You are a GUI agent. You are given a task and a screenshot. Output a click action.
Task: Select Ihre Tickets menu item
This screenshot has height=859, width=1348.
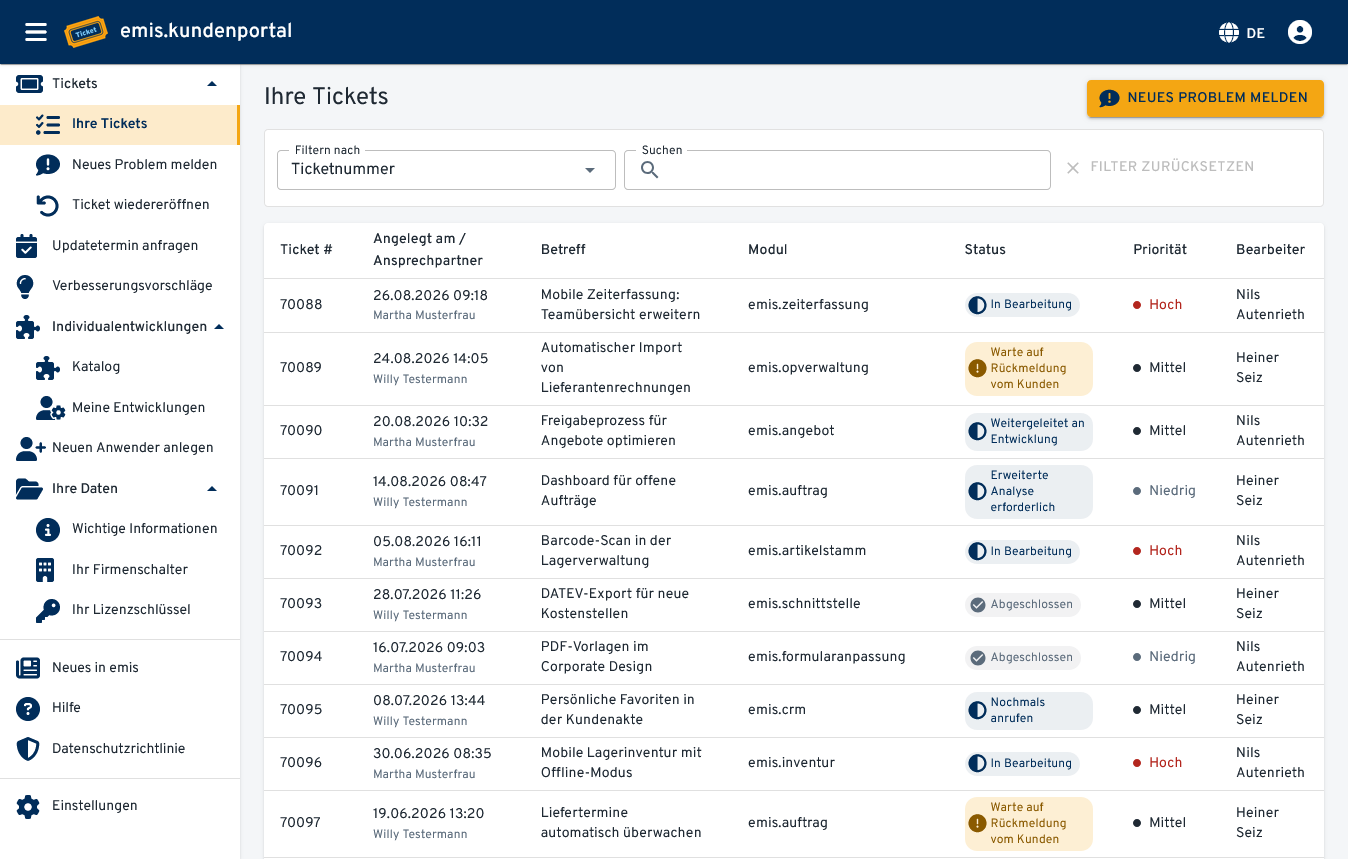click(120, 124)
